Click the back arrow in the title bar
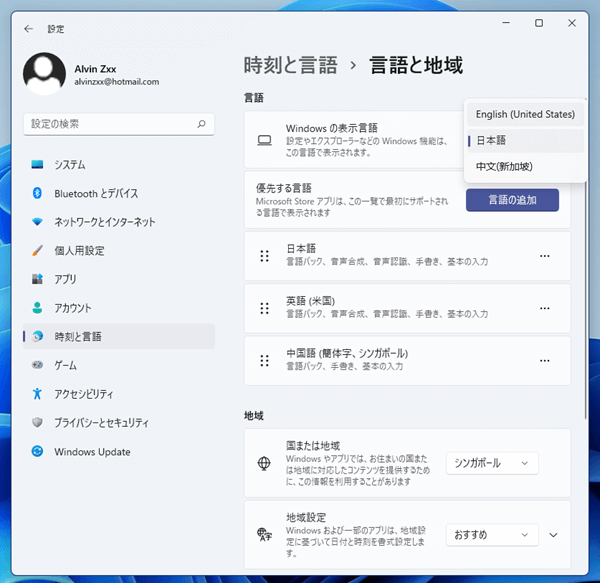Image resolution: width=600 pixels, height=583 pixels. point(28,29)
